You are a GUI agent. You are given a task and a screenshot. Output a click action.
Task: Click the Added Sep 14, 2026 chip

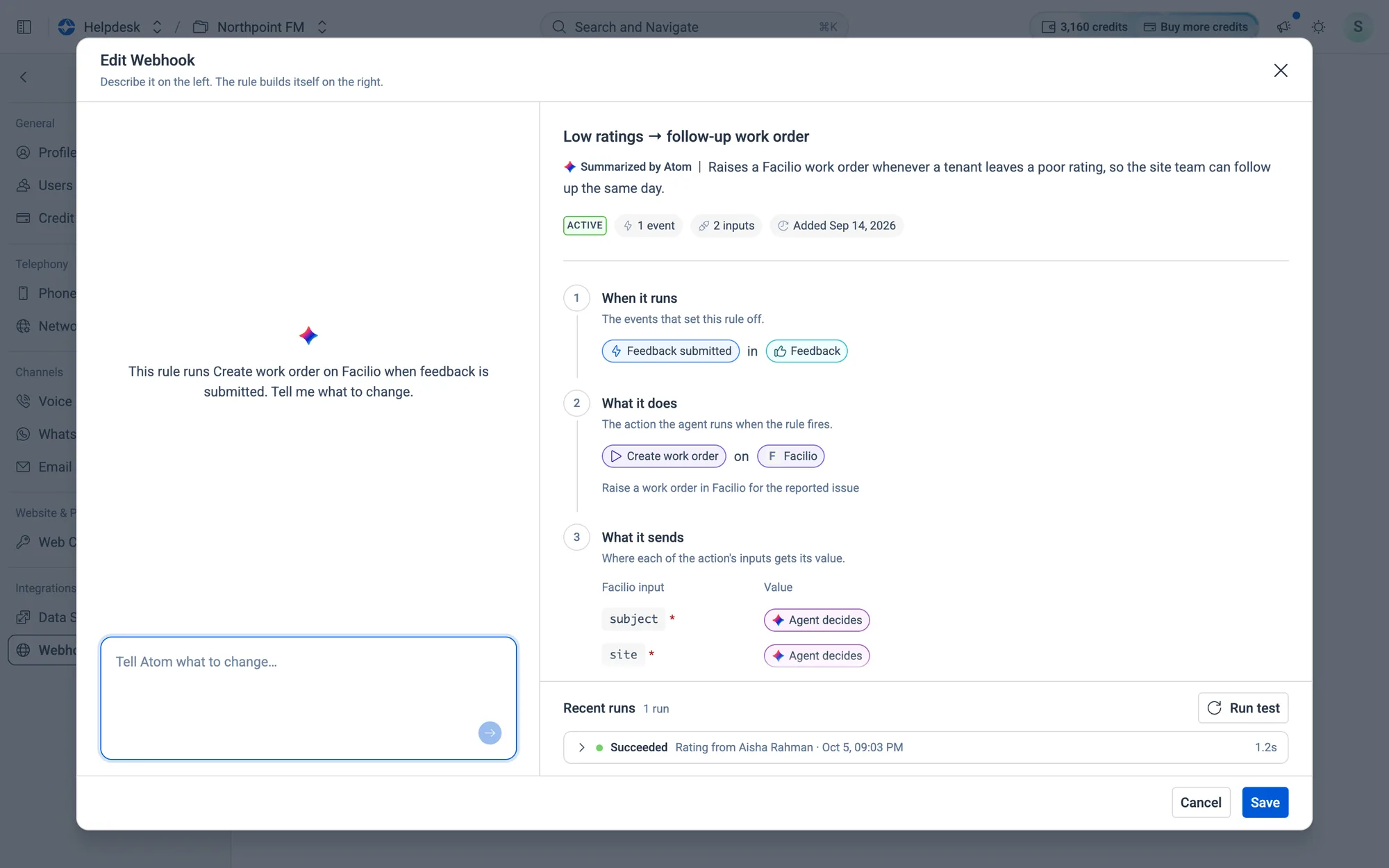tap(837, 226)
